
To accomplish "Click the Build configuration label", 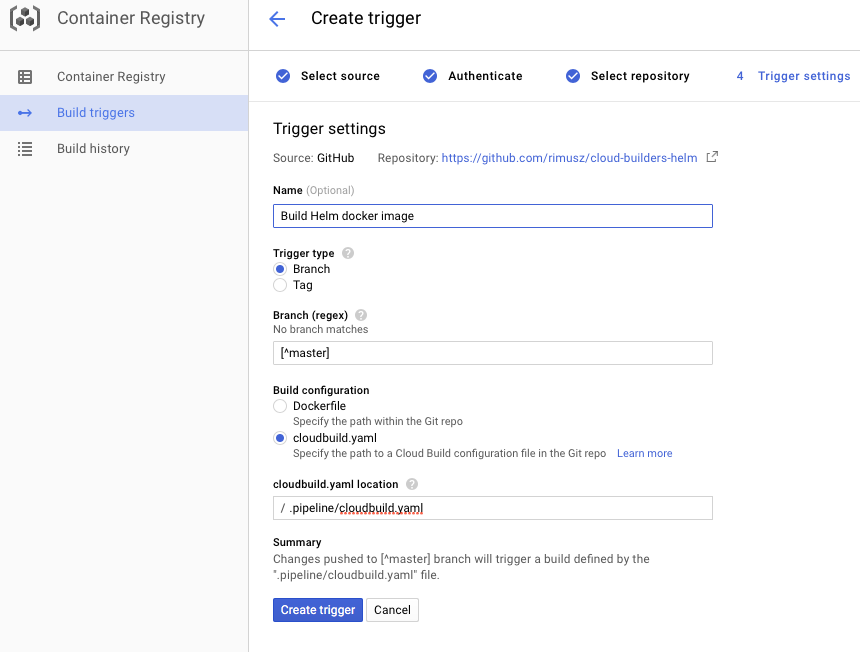I will click(x=321, y=390).
